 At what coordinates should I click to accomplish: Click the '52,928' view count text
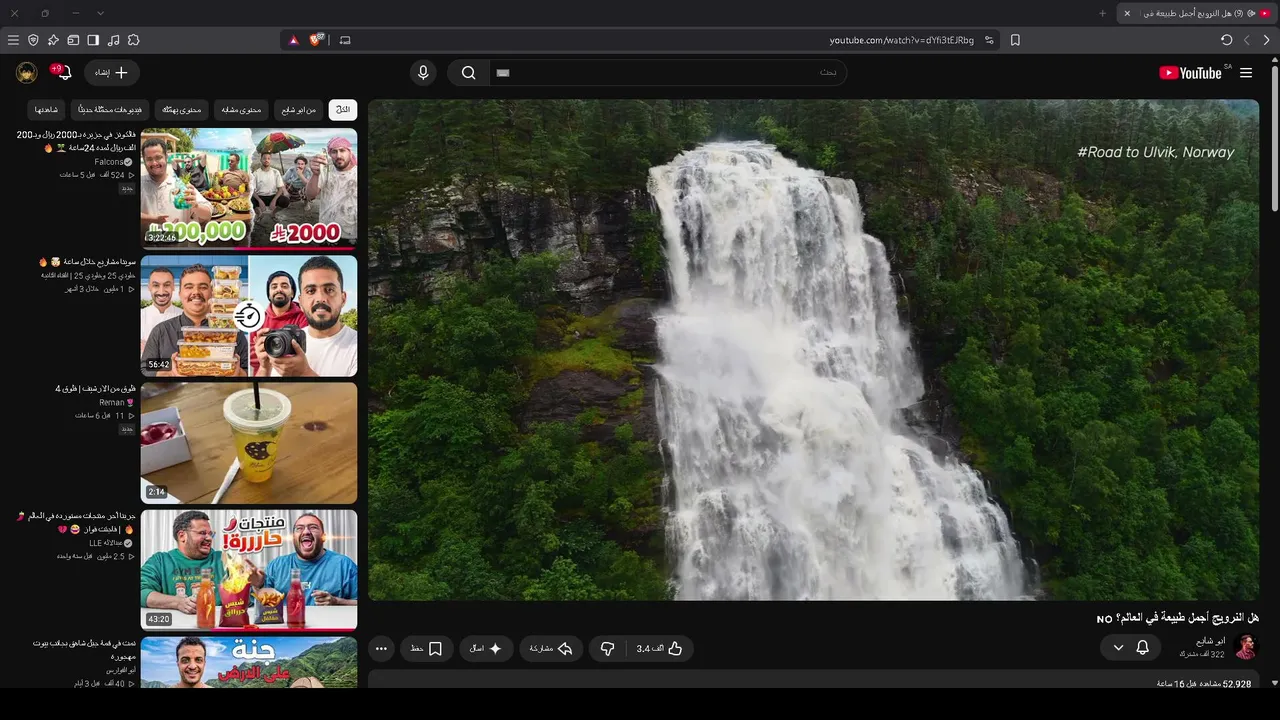1237,684
